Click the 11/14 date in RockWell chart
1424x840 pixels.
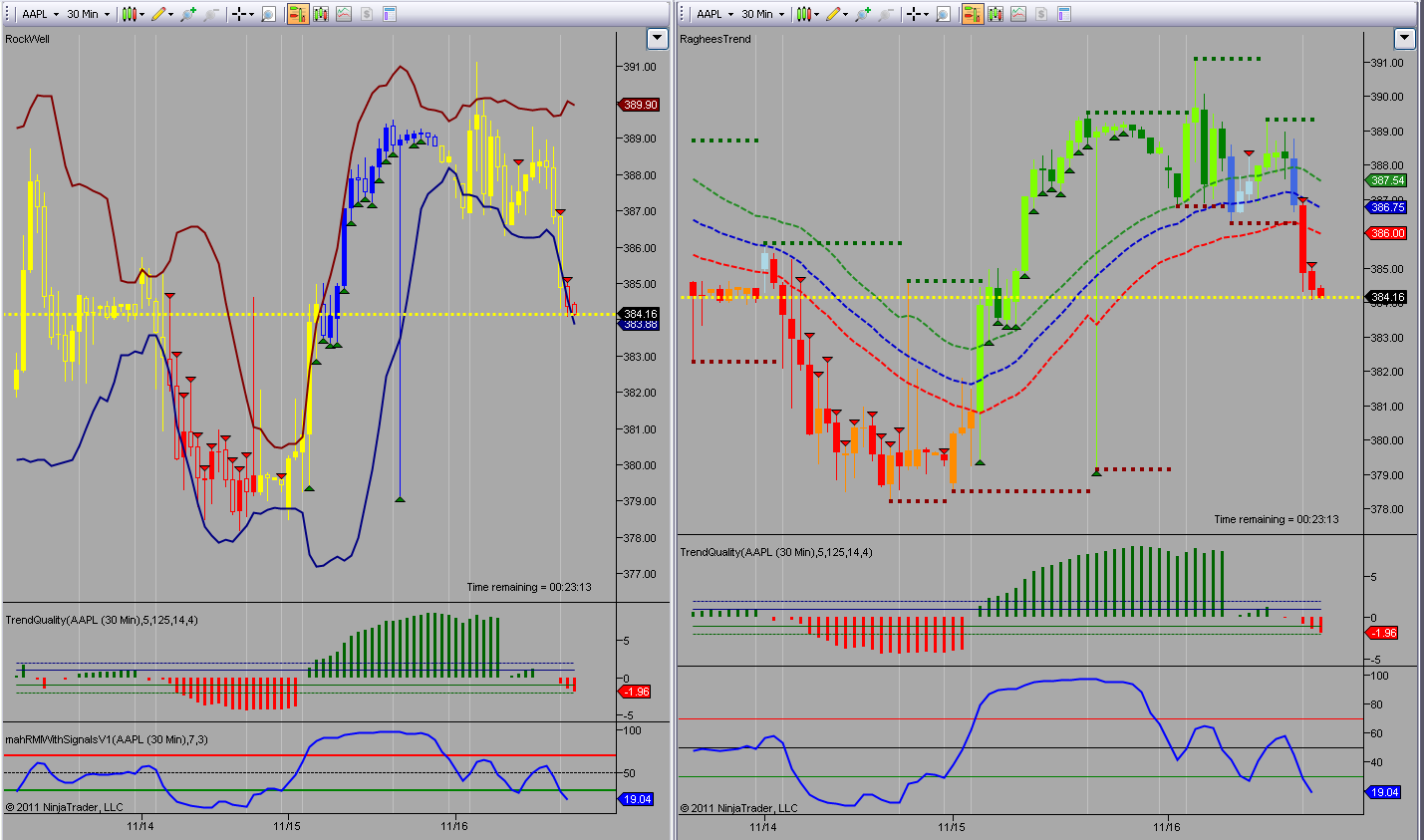(x=141, y=825)
